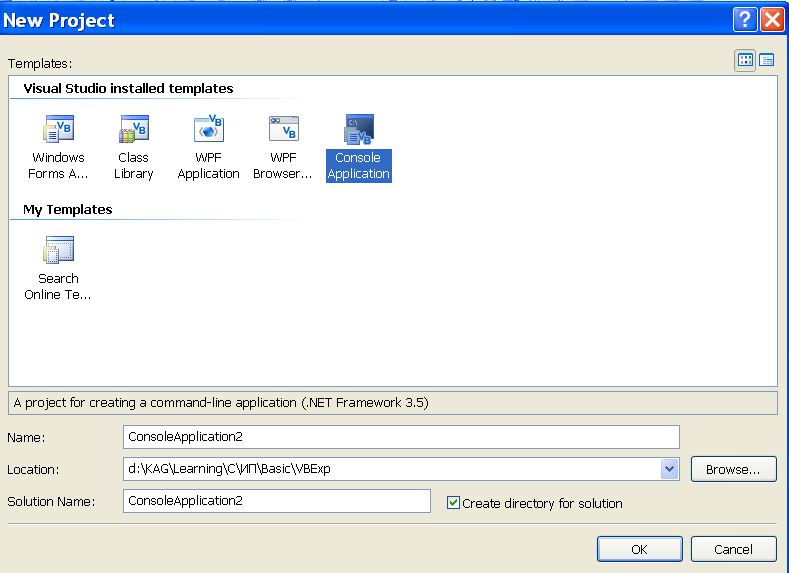Click the command-line application description text

(221, 403)
